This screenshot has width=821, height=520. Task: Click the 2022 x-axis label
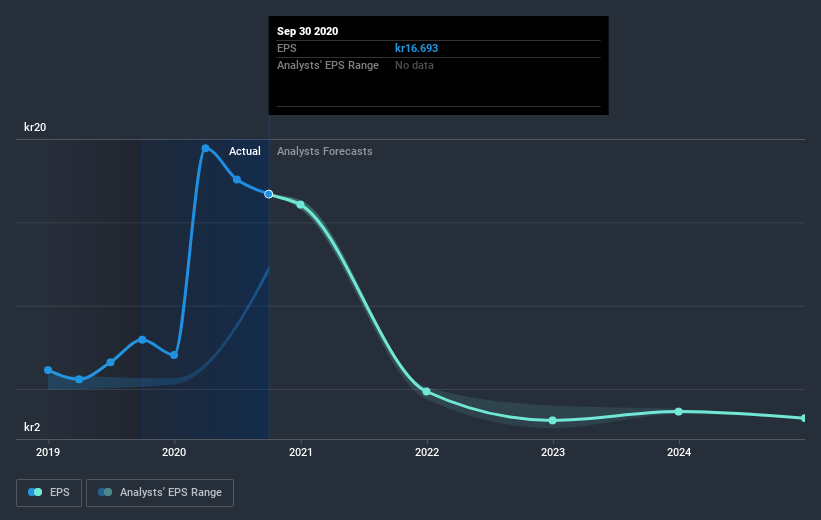427,452
